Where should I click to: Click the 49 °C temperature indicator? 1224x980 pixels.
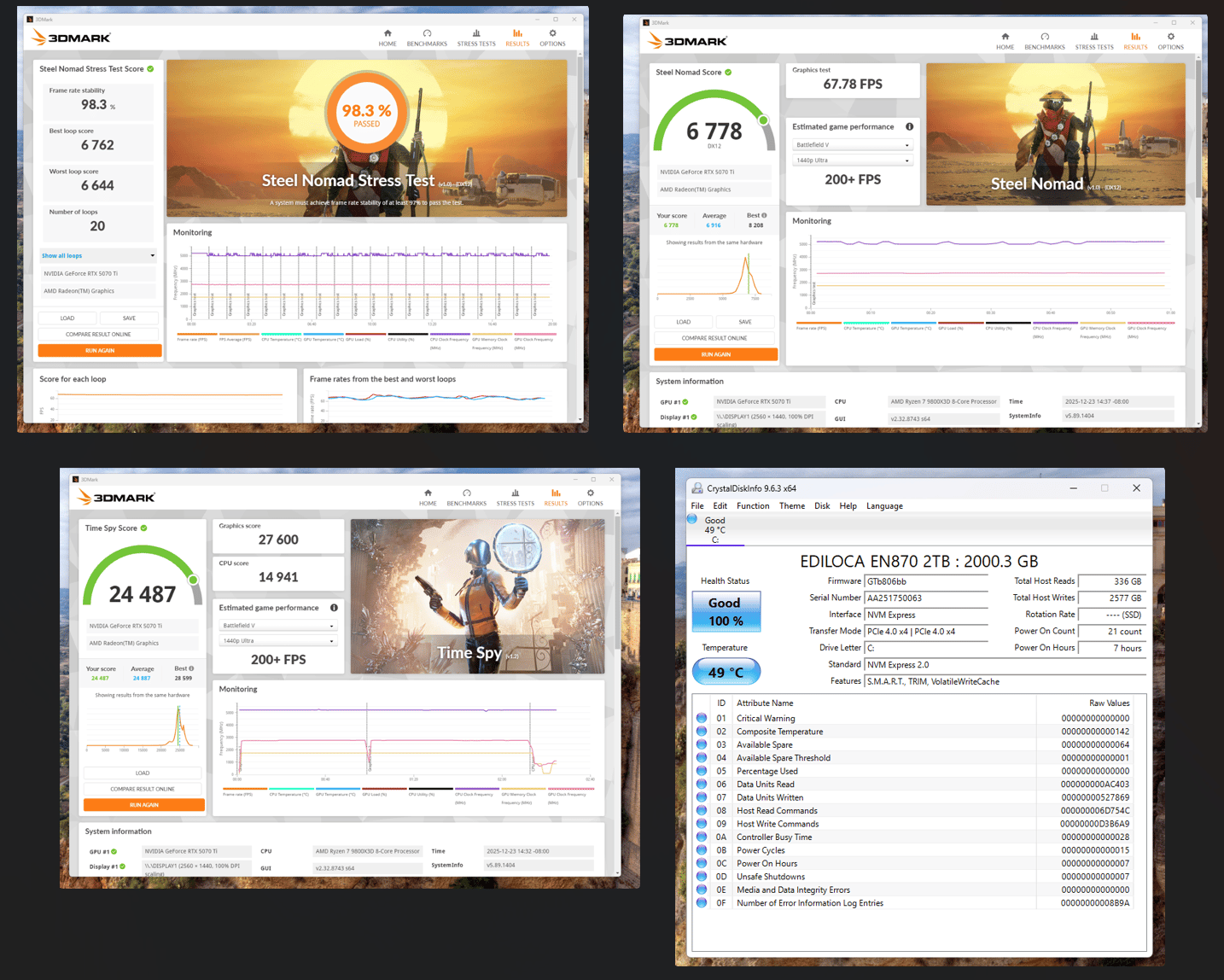726,672
